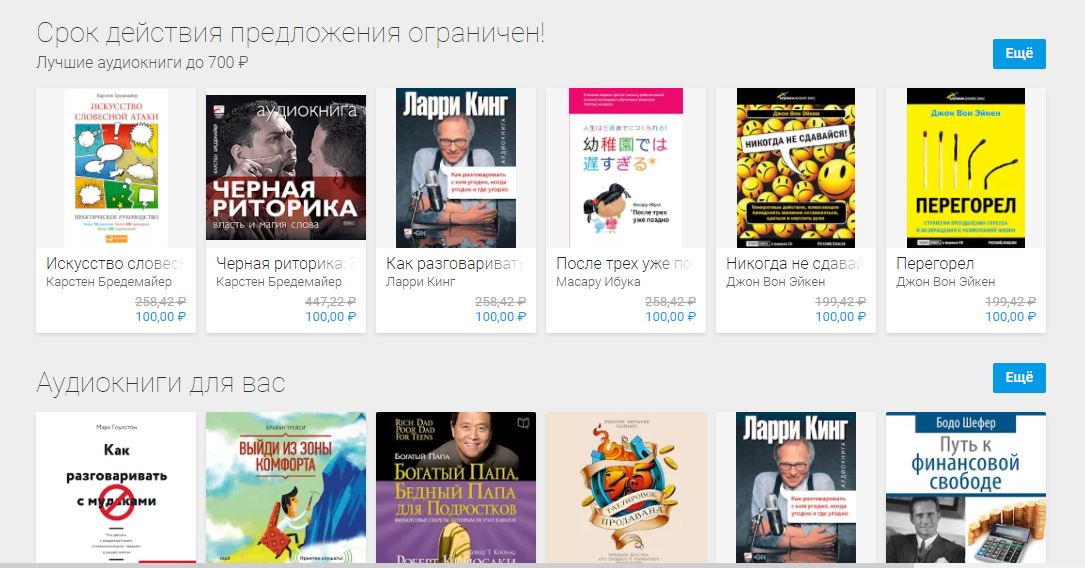Open title link 'Перегорел'
This screenshot has width=1085, height=568.
coord(935,264)
